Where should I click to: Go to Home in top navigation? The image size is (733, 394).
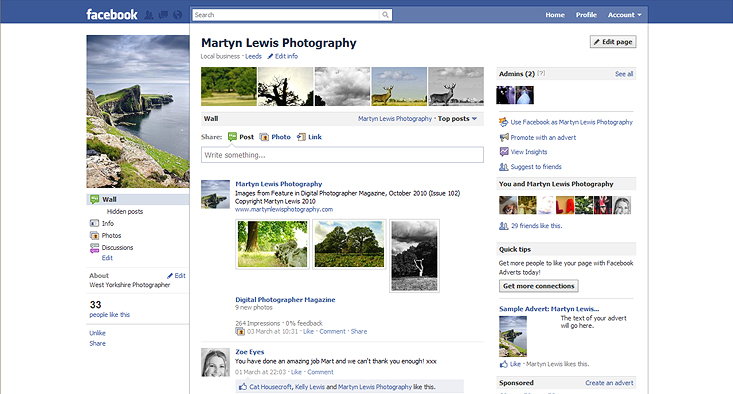tap(555, 15)
